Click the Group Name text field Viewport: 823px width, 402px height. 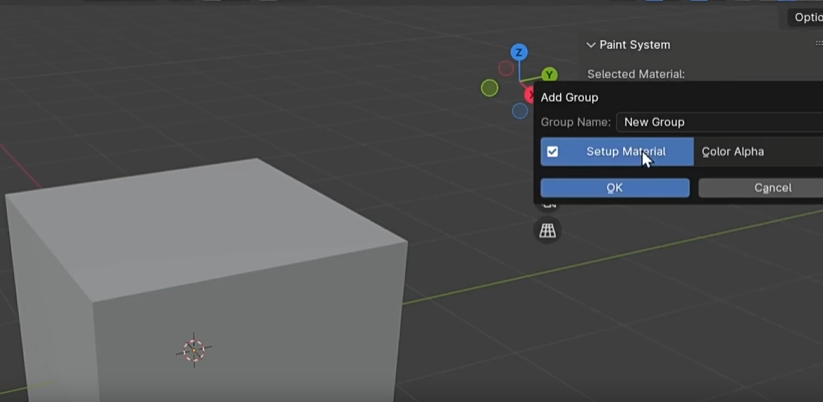718,122
